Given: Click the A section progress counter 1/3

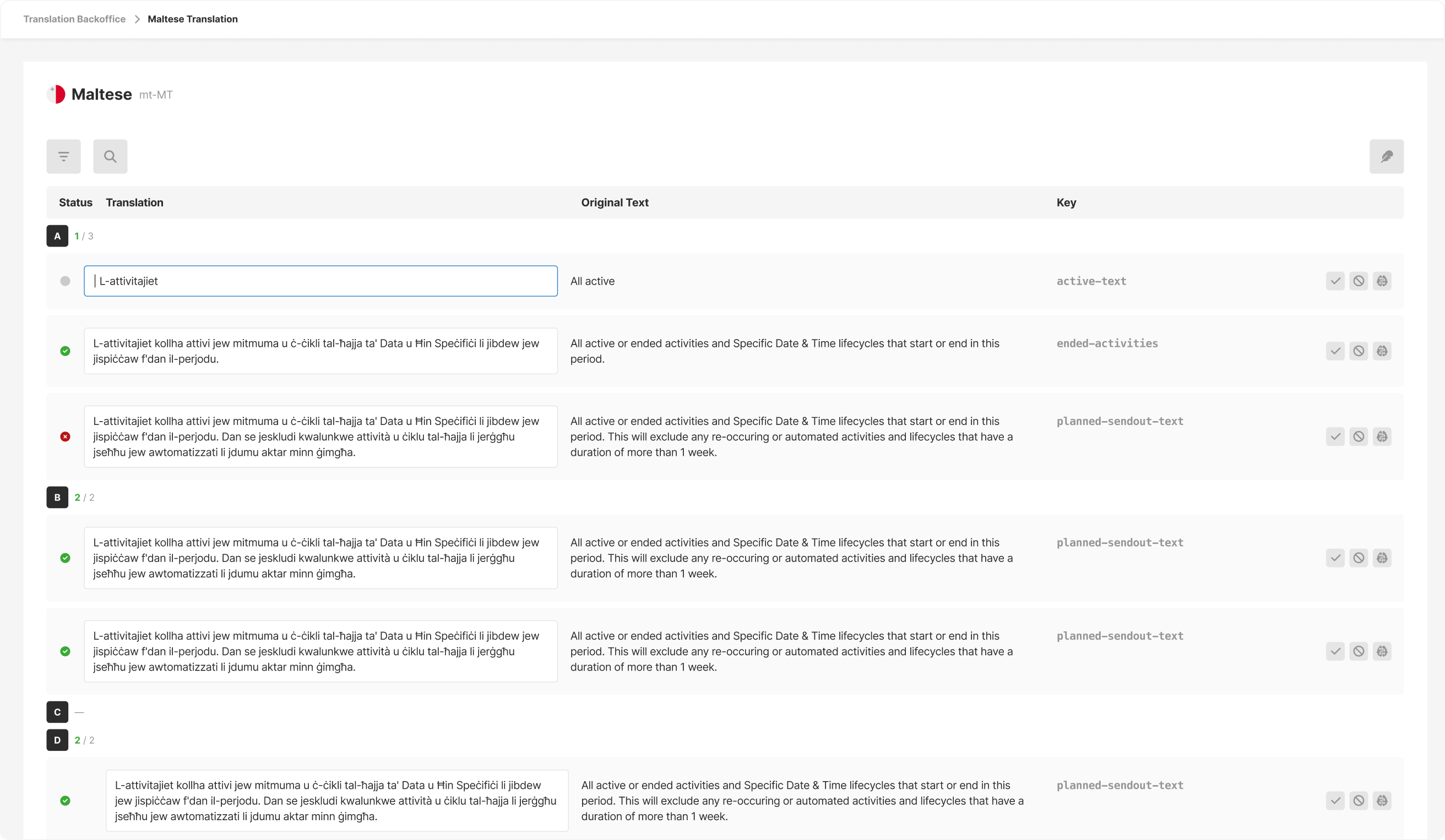Looking at the screenshot, I should click(84, 236).
